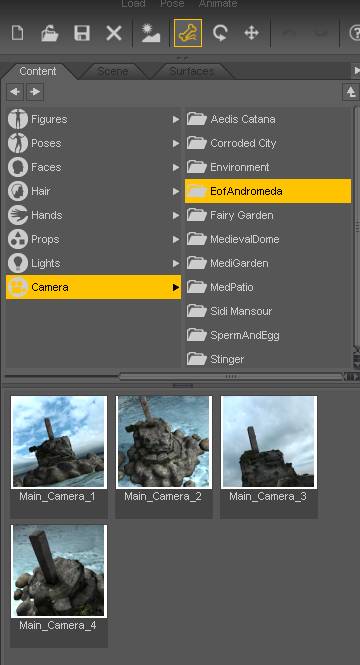Expand the Hands submenu arrow
360x665 pixels.
pyautogui.click(x=176, y=215)
